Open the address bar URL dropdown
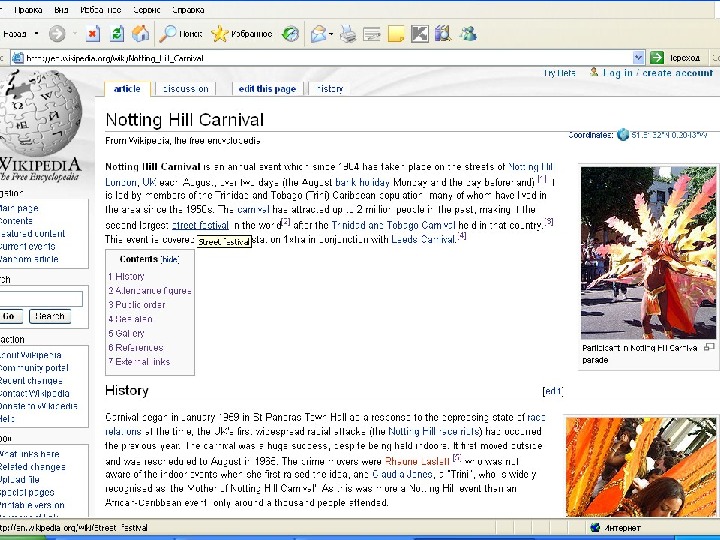 (638, 58)
